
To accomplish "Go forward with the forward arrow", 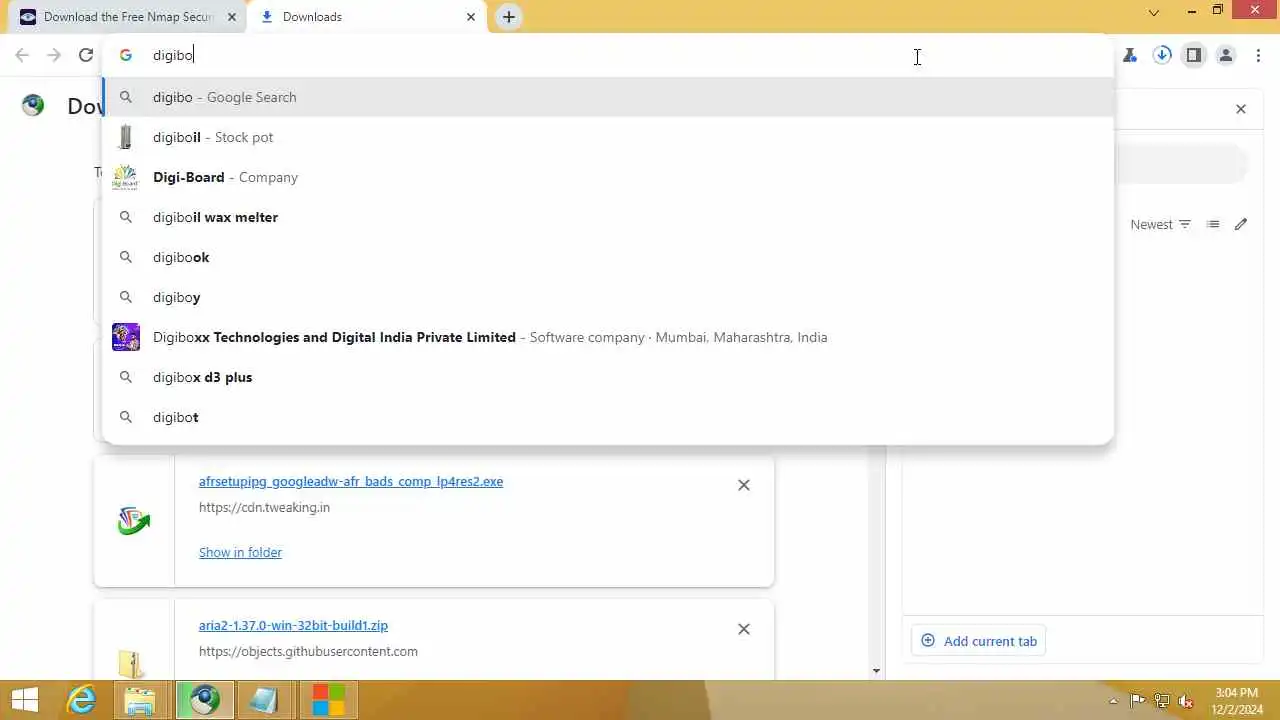I will point(54,56).
